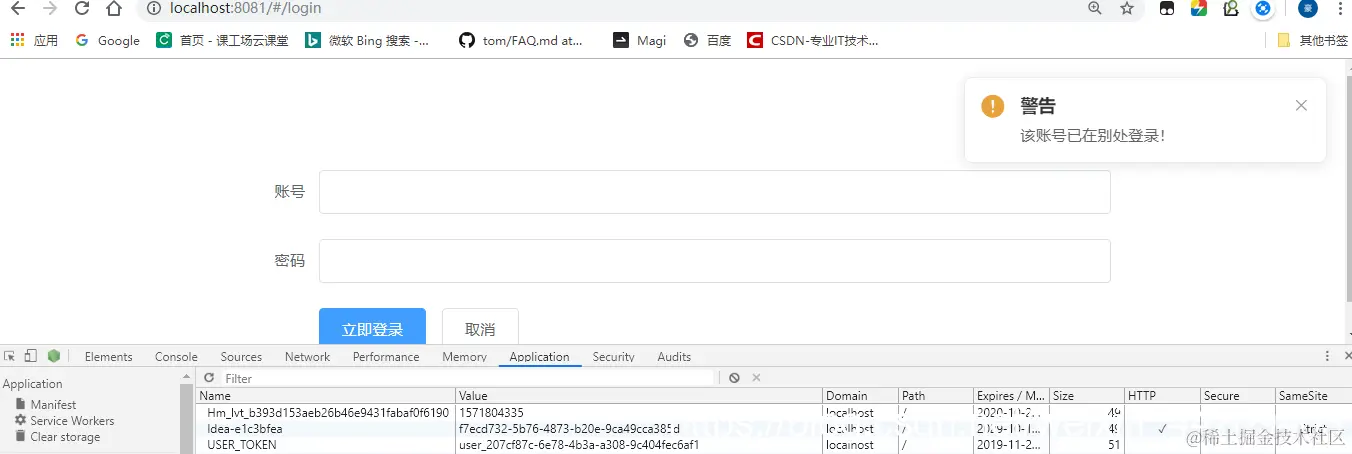This screenshot has height=454, width=1352.
Task: Toggle DevTools device toolbar icon
Action: (31, 356)
